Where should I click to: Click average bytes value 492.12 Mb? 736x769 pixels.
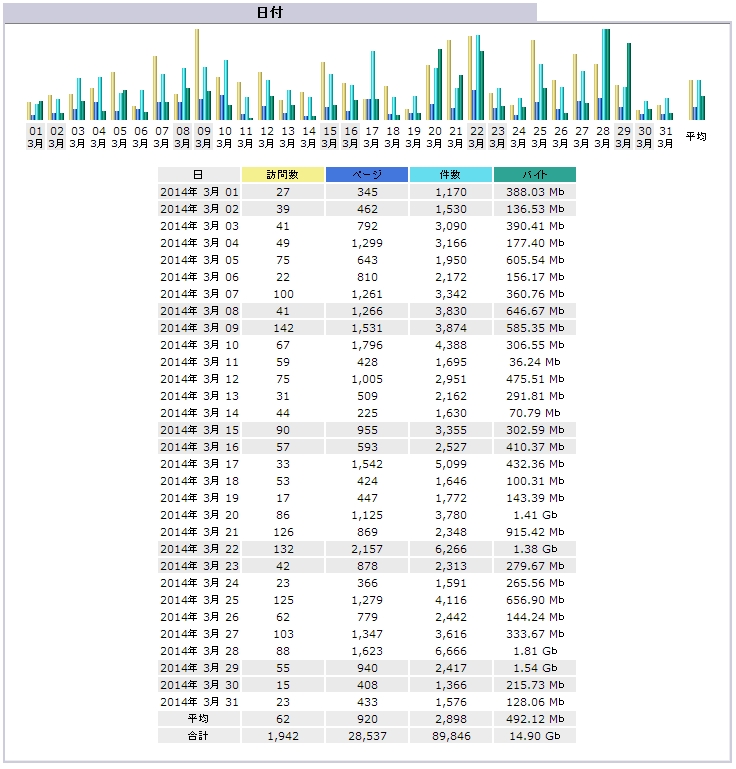tap(535, 719)
